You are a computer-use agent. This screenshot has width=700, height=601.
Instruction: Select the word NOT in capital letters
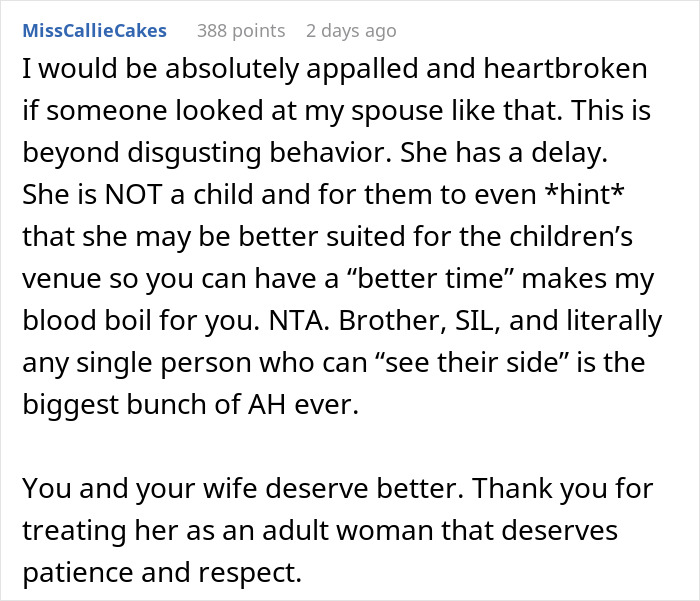[133, 195]
